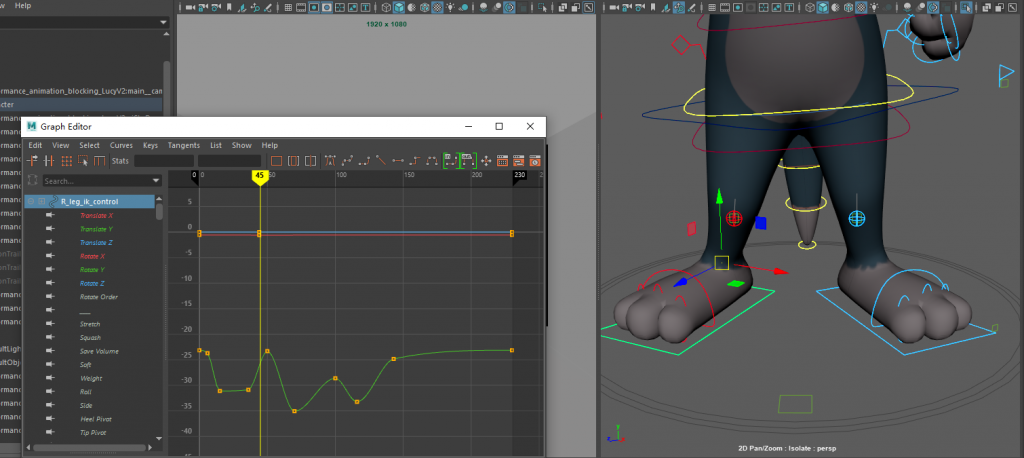Image resolution: width=1024 pixels, height=458 pixels.
Task: Open the Time Editor icon
Action: point(536,161)
